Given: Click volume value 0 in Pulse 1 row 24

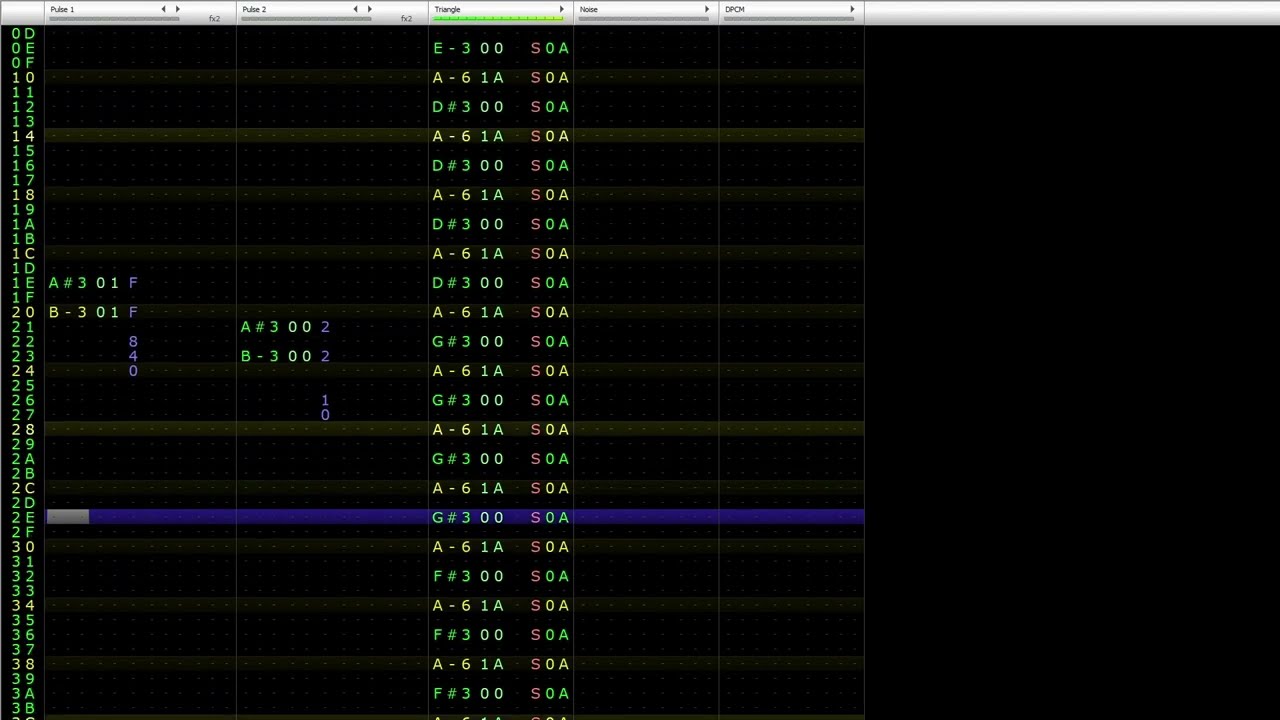Looking at the screenshot, I should coord(133,371).
